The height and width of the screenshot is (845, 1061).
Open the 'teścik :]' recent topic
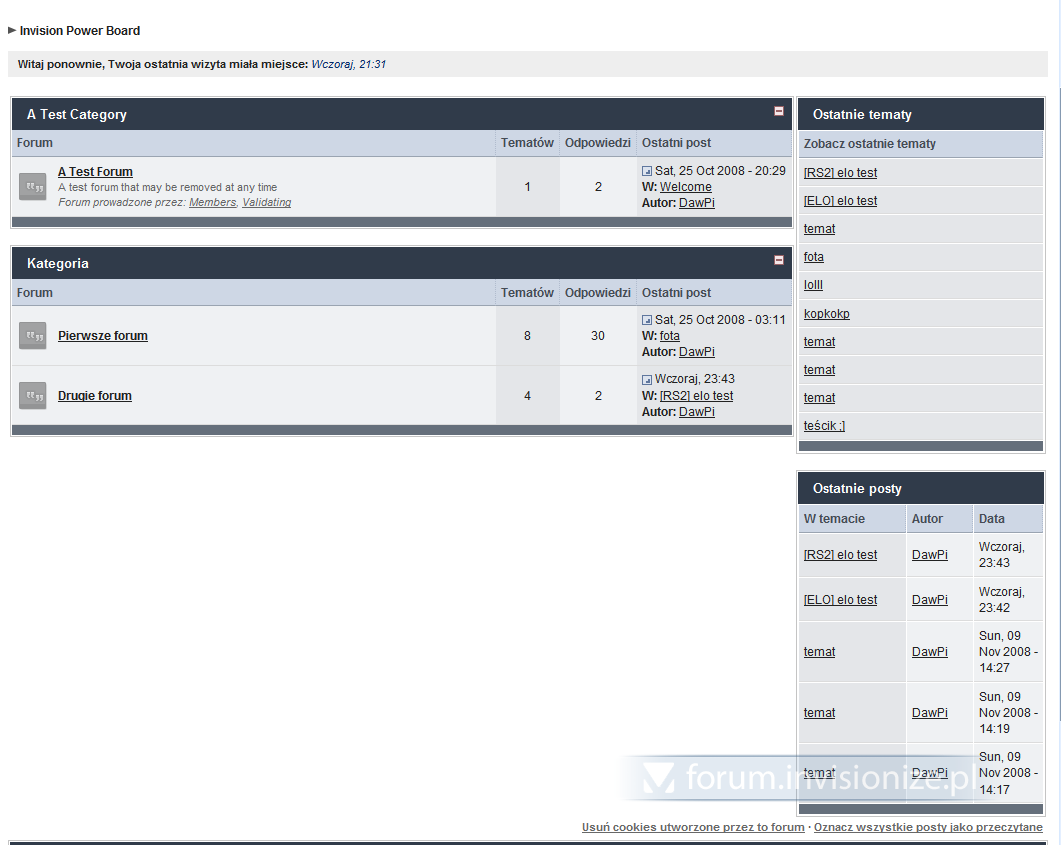tap(824, 426)
